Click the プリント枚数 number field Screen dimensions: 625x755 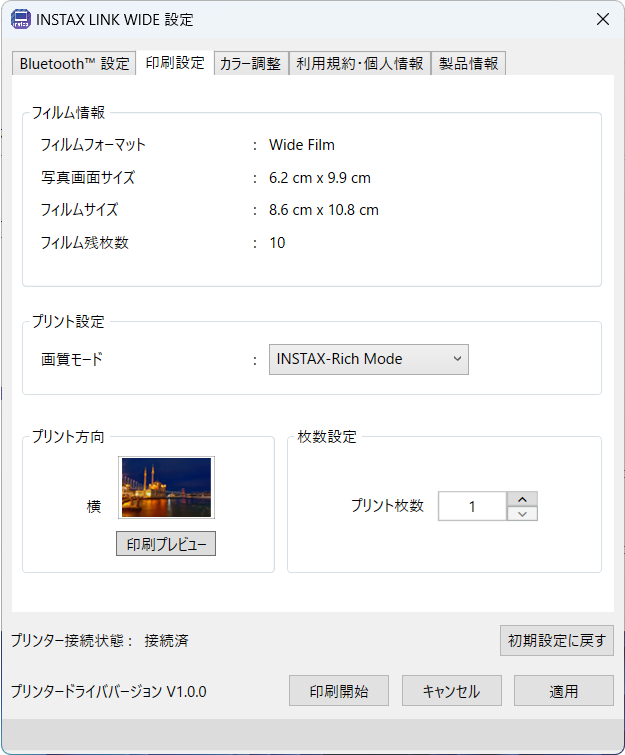(472, 506)
